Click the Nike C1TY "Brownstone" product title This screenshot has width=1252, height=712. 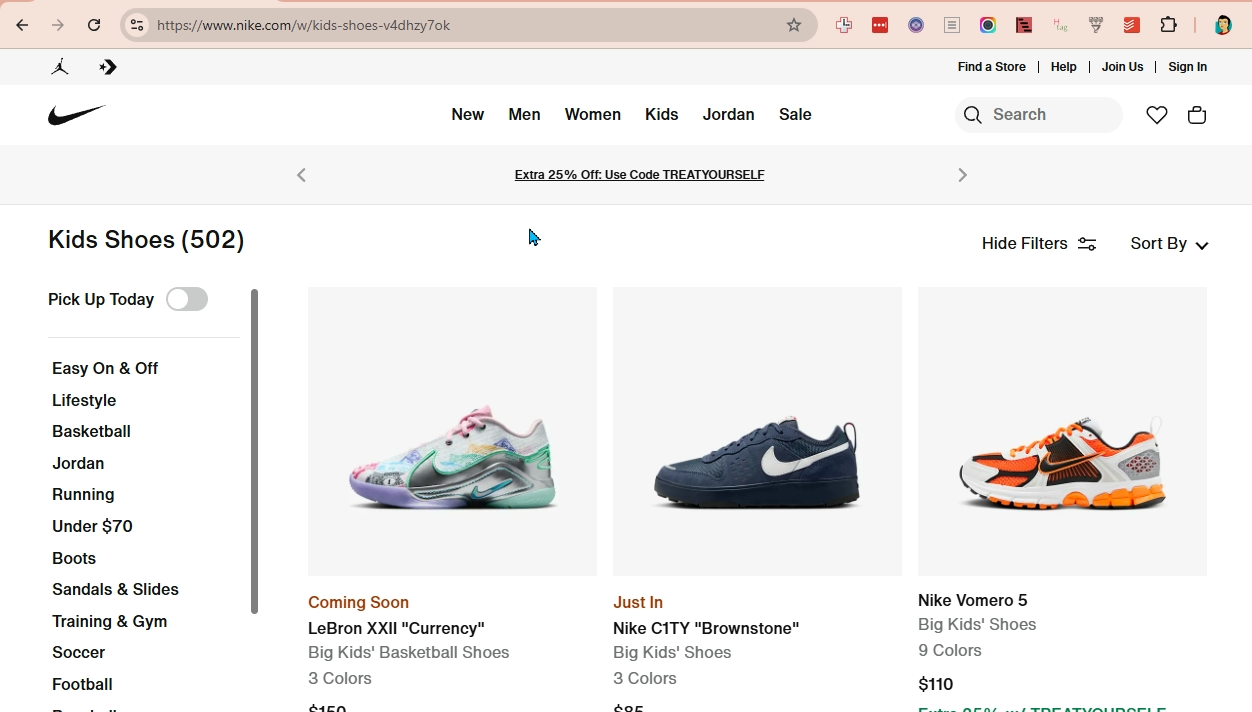click(x=706, y=628)
